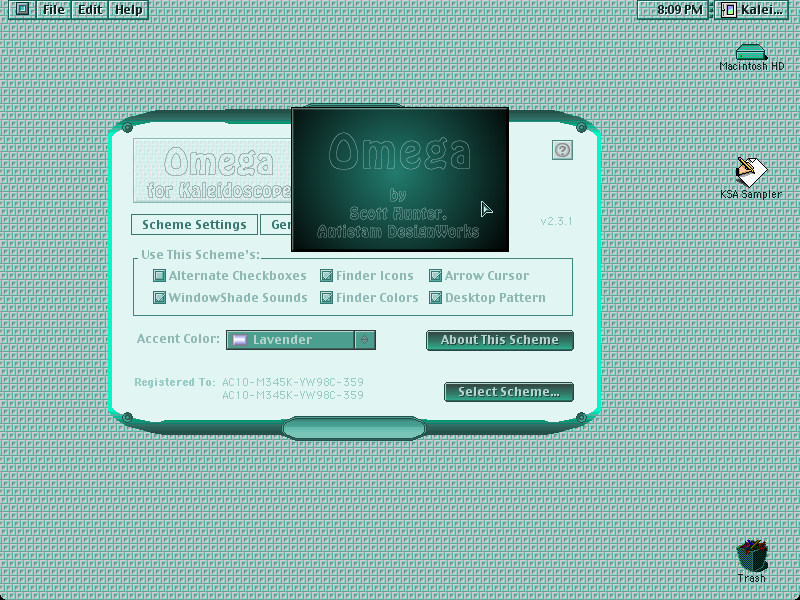Open the Kalei... application menu
This screenshot has height=600, width=800.
point(752,9)
